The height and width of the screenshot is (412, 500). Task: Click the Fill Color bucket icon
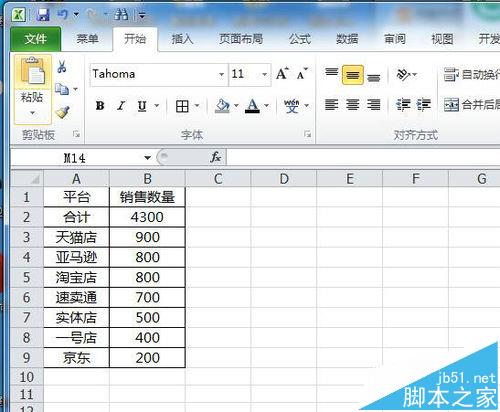point(222,106)
